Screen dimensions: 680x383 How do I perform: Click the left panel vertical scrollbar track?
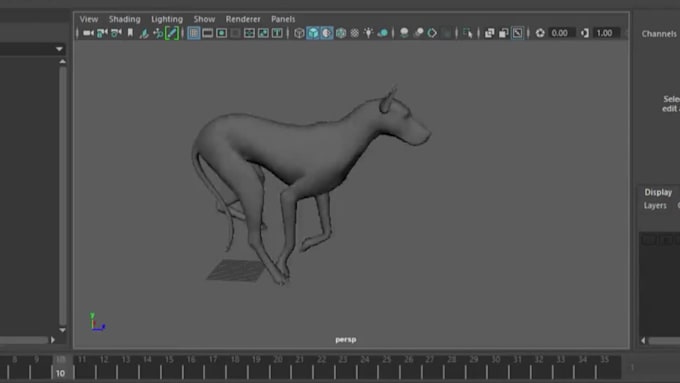tap(62, 195)
